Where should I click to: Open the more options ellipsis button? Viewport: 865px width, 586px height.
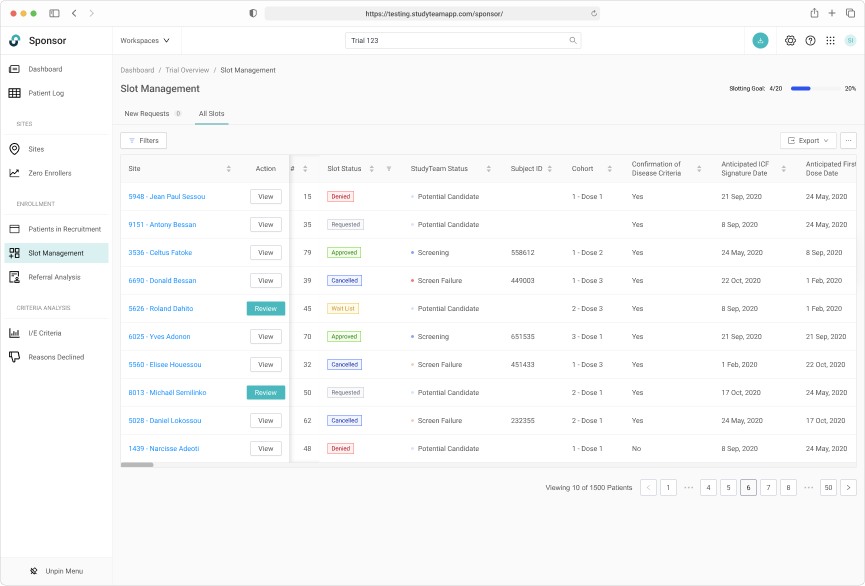point(848,141)
